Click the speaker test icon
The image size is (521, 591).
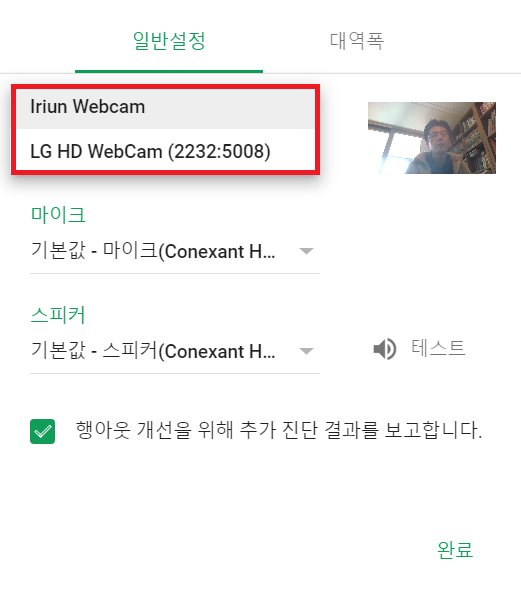click(385, 349)
